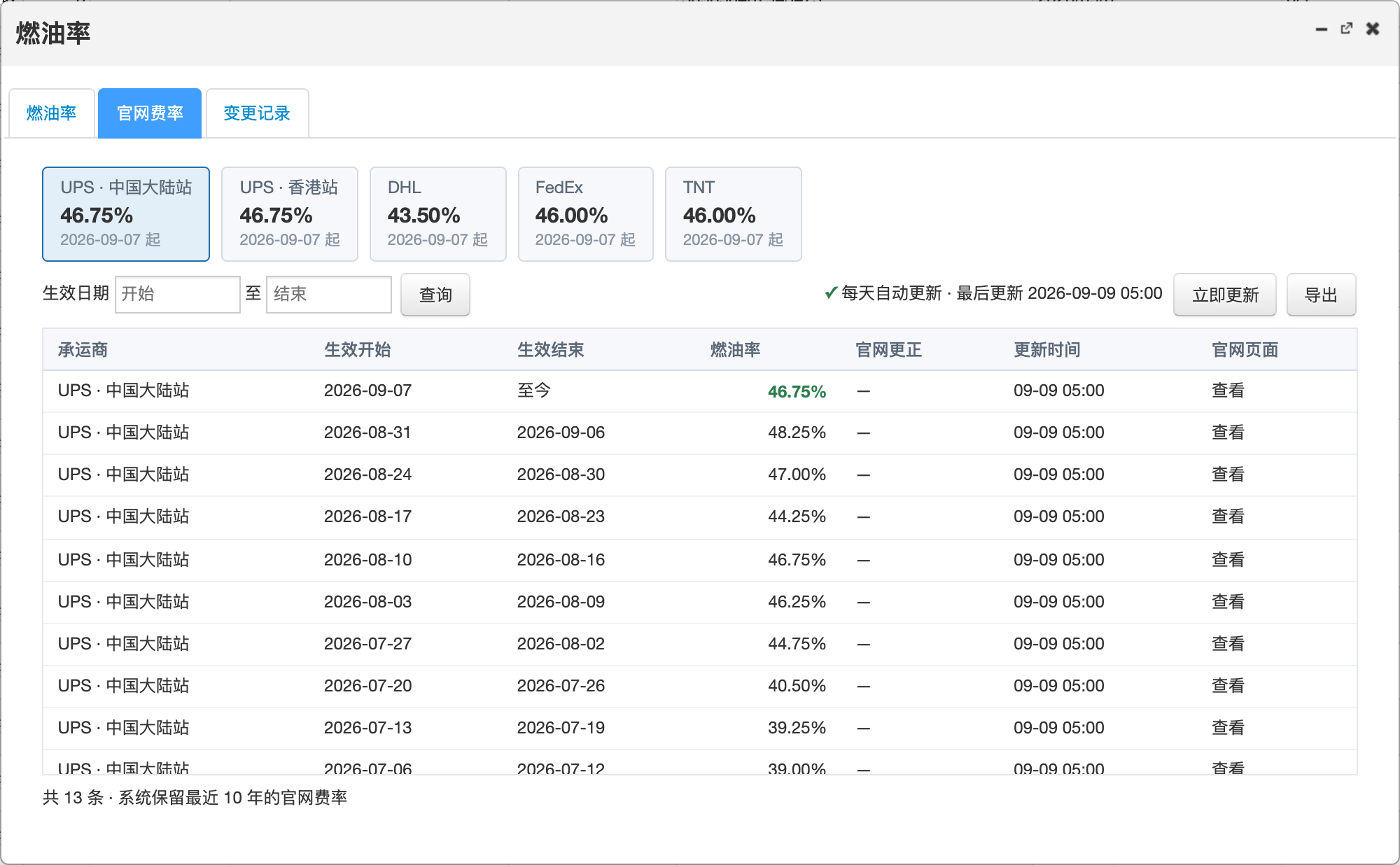Click the auto-update green checkmark icon
1400x865 pixels.
[831, 293]
